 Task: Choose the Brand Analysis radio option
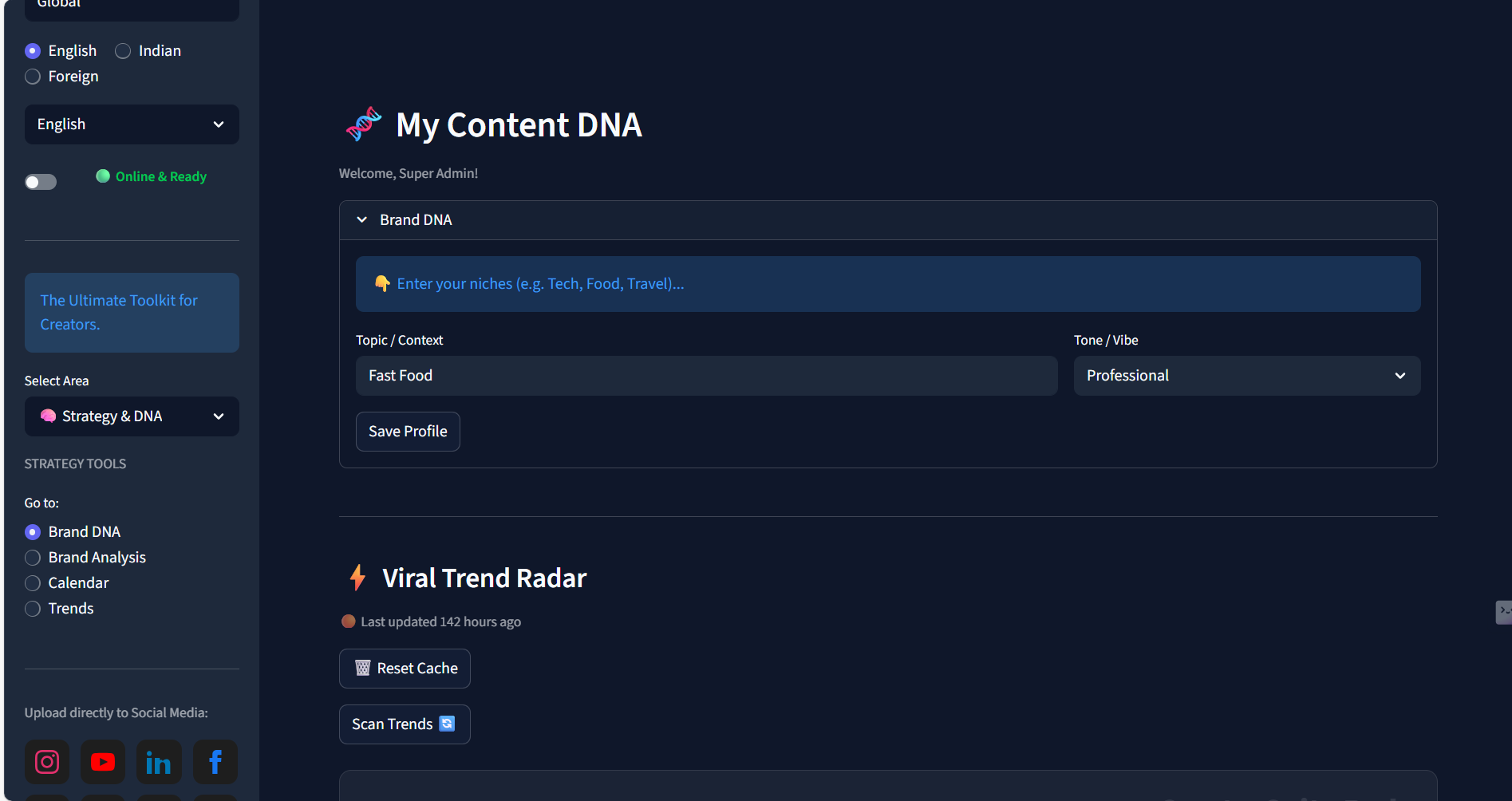(x=33, y=558)
